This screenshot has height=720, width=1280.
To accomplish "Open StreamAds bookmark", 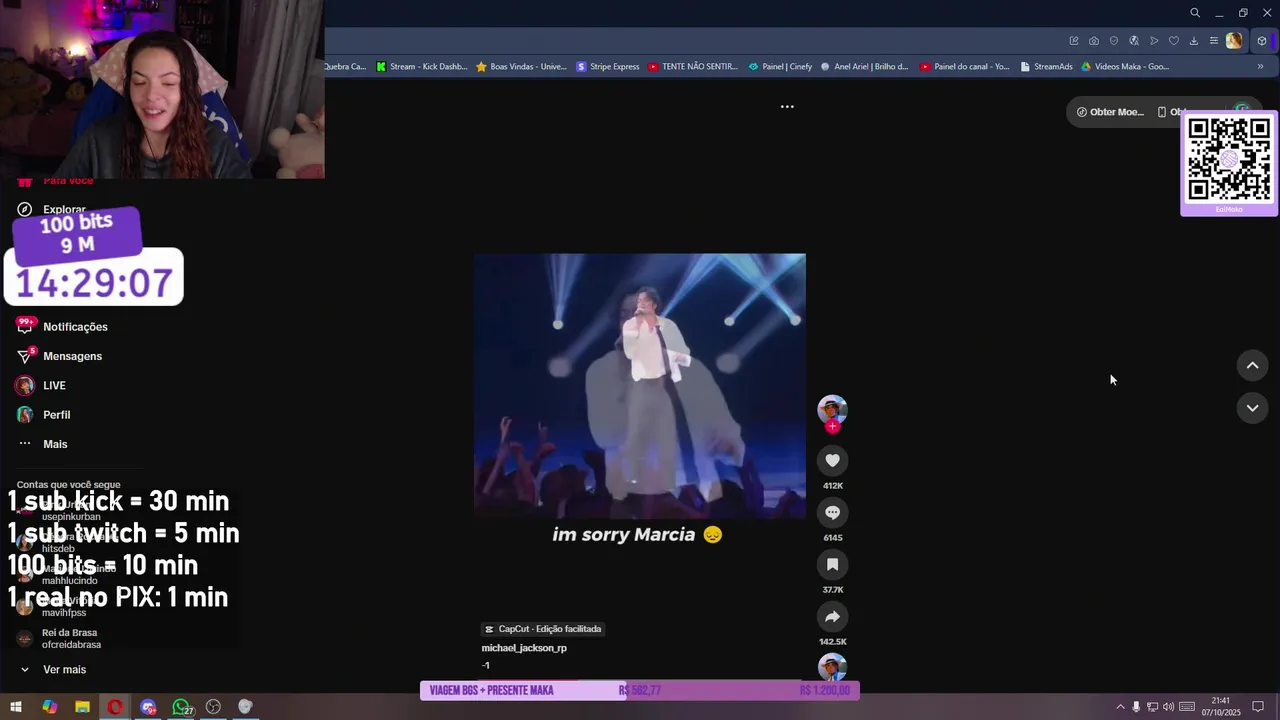I will click(1045, 67).
